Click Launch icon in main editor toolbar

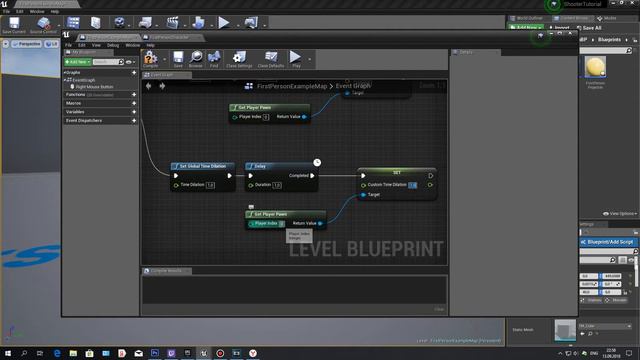[x=251, y=23]
